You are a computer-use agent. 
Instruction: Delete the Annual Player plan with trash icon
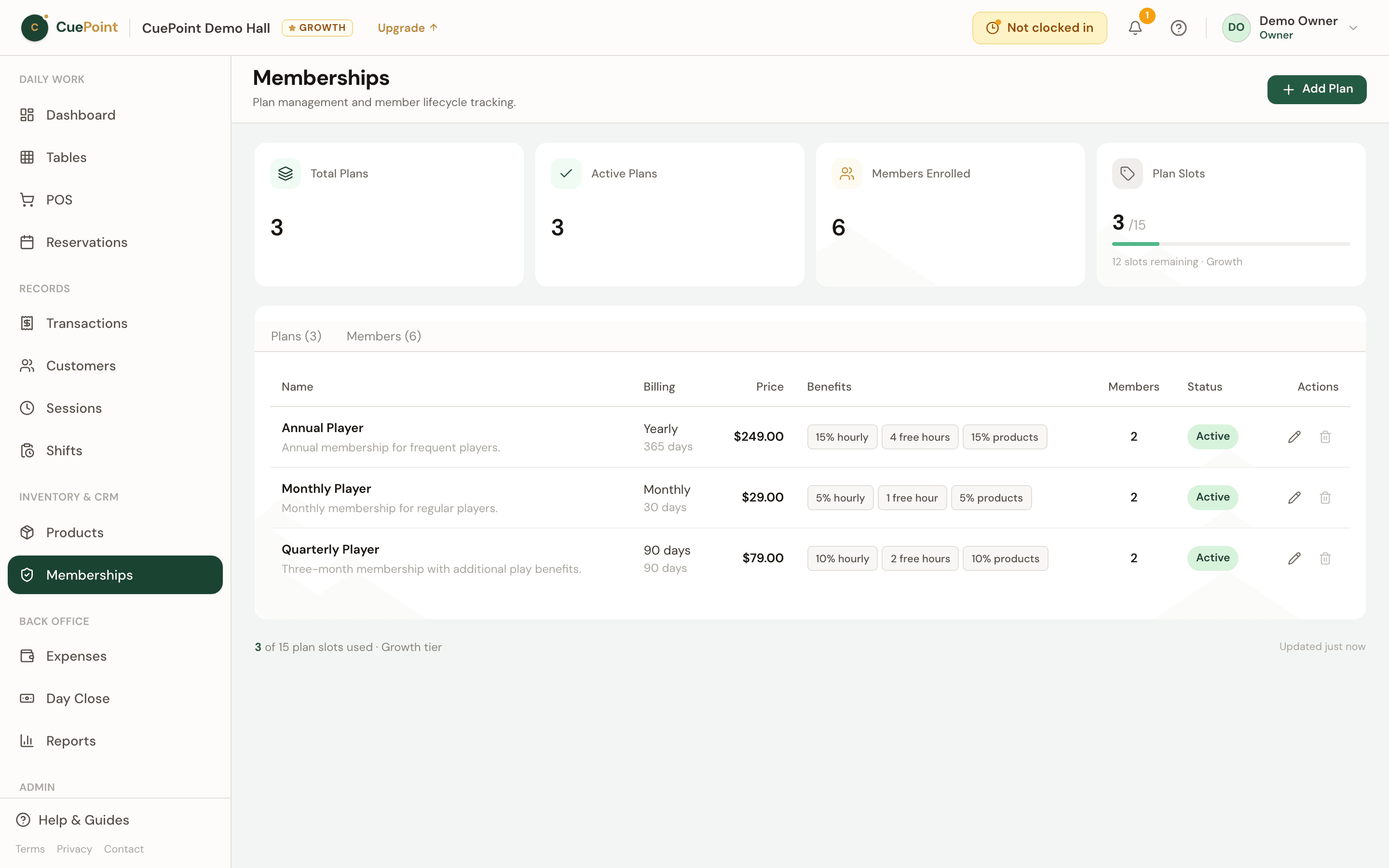coord(1325,437)
